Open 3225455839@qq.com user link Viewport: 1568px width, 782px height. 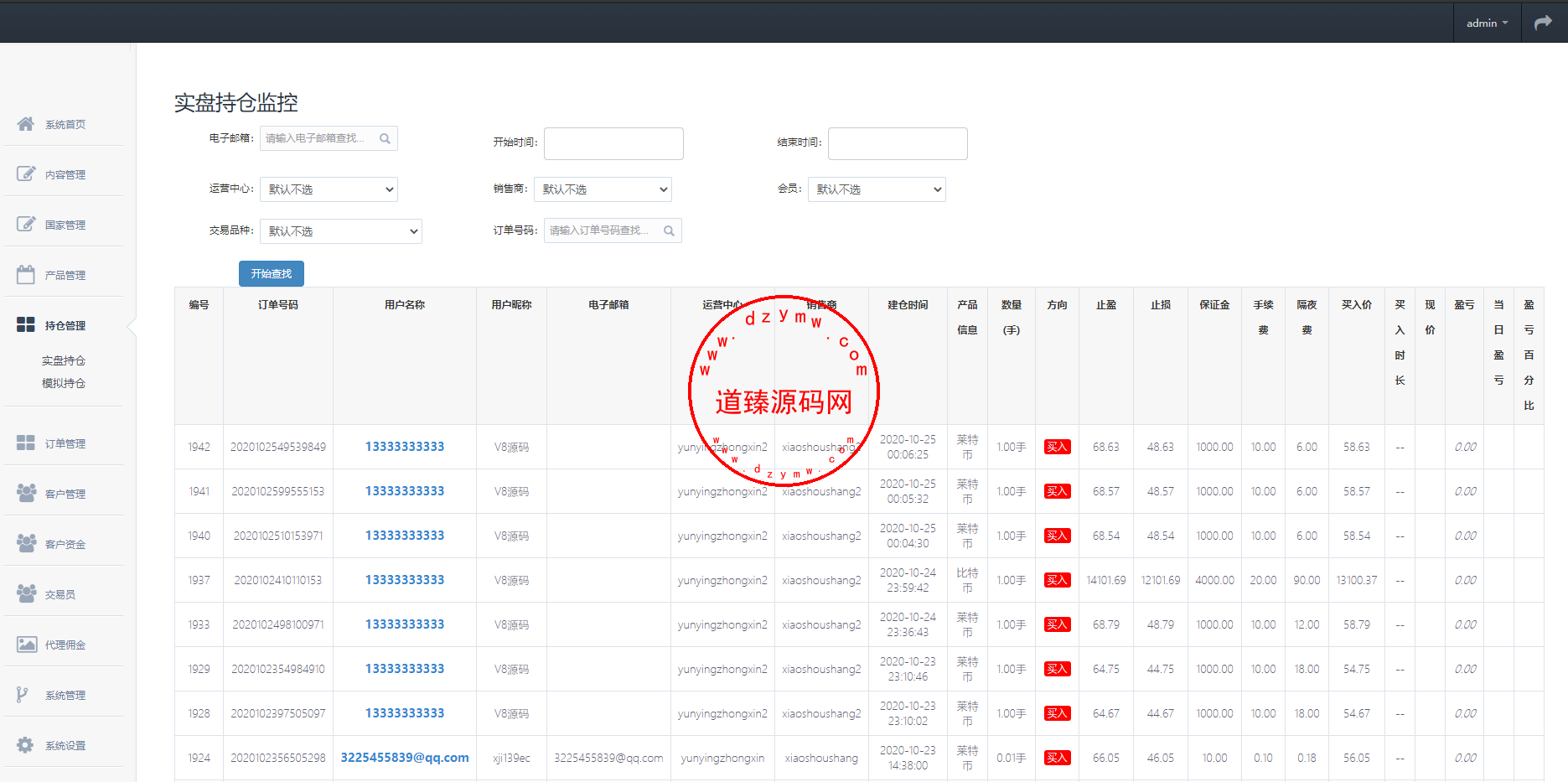click(405, 758)
